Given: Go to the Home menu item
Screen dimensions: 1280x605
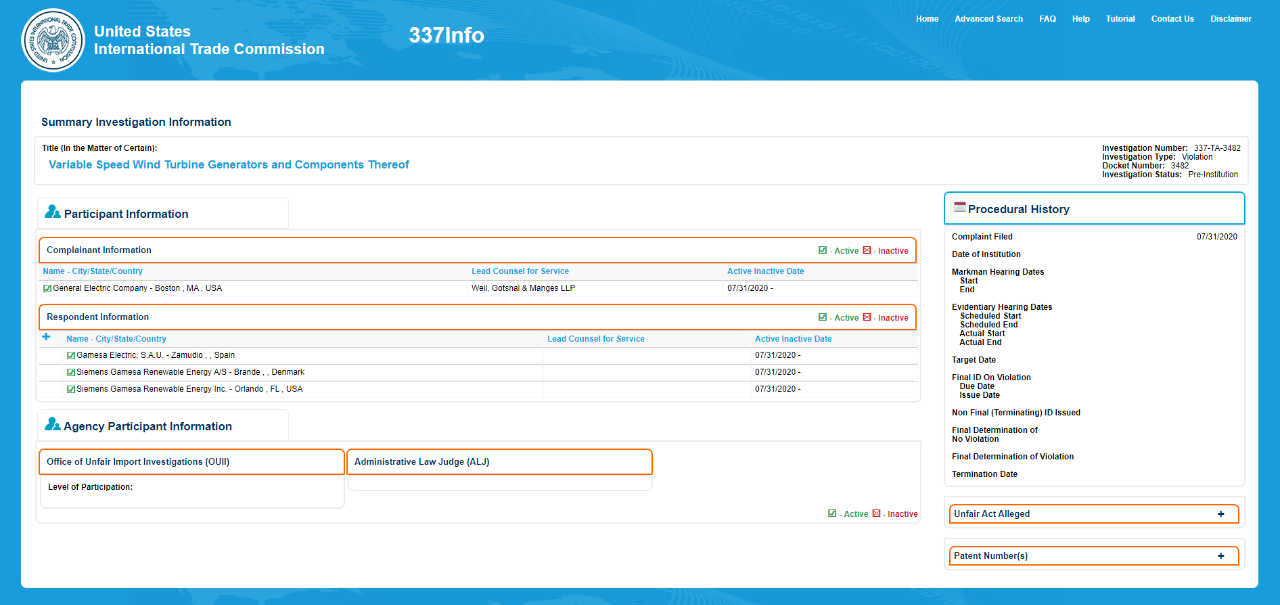Looking at the screenshot, I should pos(927,19).
